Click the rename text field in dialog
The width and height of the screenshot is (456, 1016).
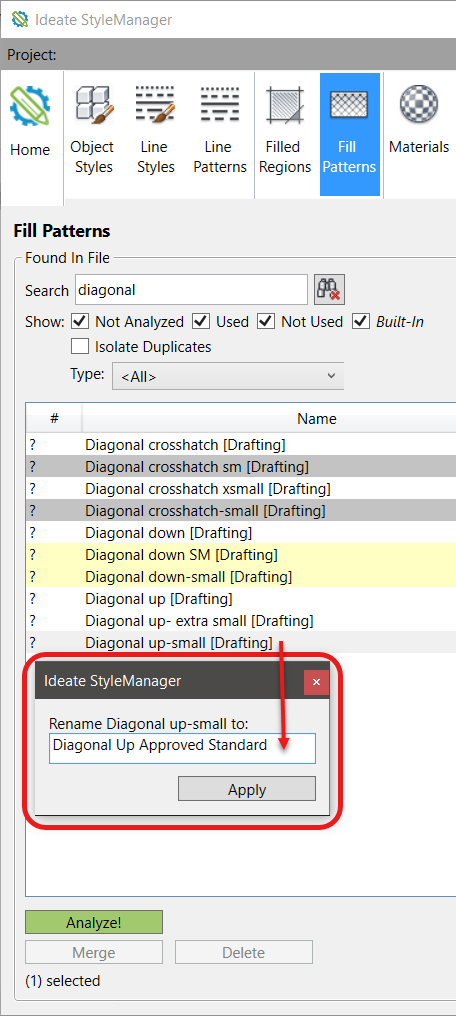tap(182, 748)
